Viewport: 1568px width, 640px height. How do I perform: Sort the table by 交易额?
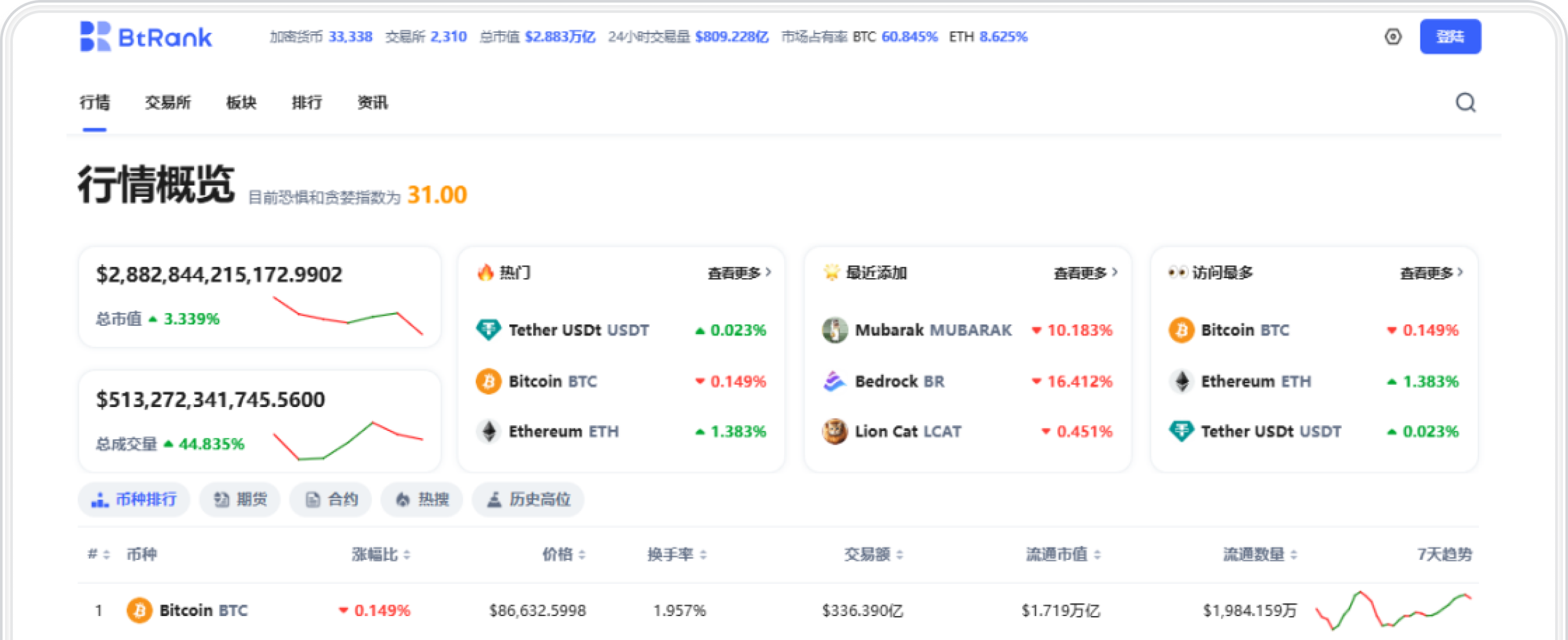coord(874,554)
